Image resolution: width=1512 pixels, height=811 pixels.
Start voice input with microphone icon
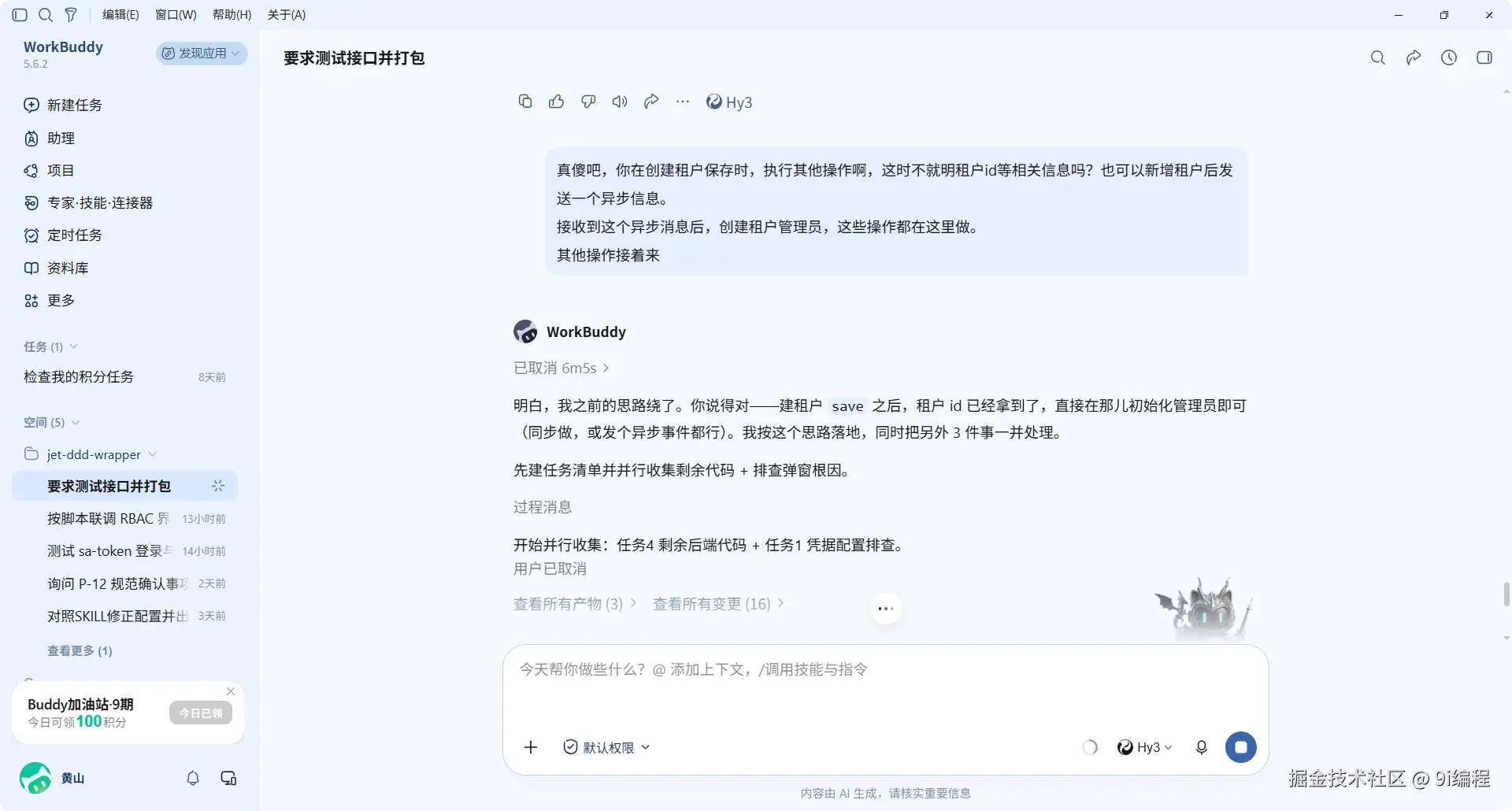point(1202,747)
